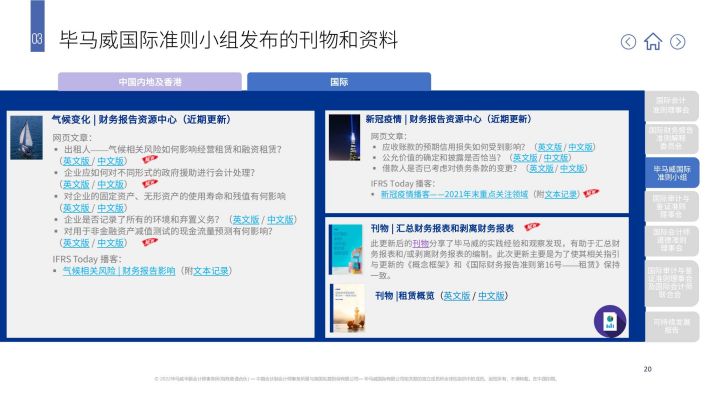
Task: Select the 国际 tab
Action: (339, 82)
